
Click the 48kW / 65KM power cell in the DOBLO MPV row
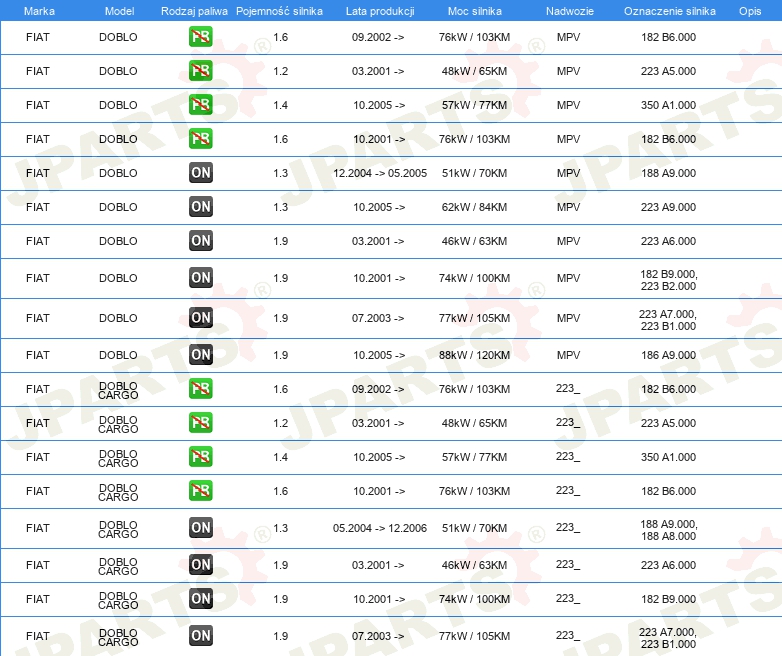[474, 71]
